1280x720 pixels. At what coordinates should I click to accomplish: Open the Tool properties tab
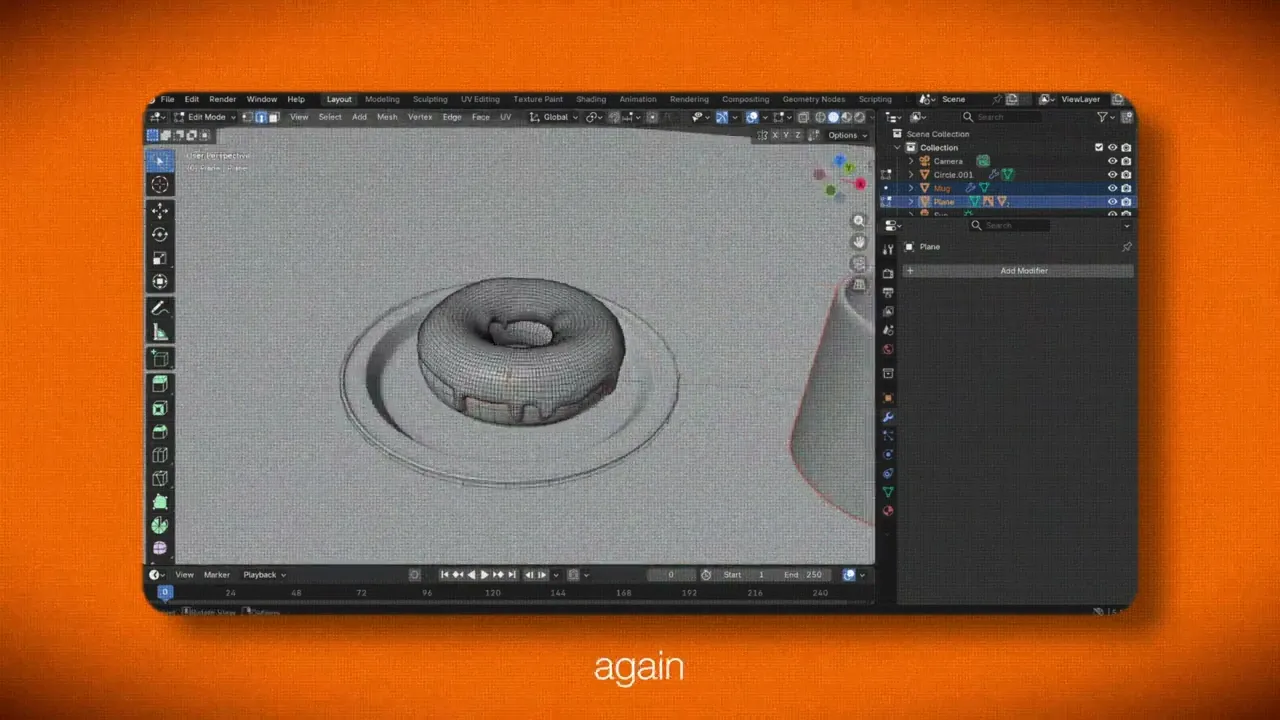pos(888,250)
